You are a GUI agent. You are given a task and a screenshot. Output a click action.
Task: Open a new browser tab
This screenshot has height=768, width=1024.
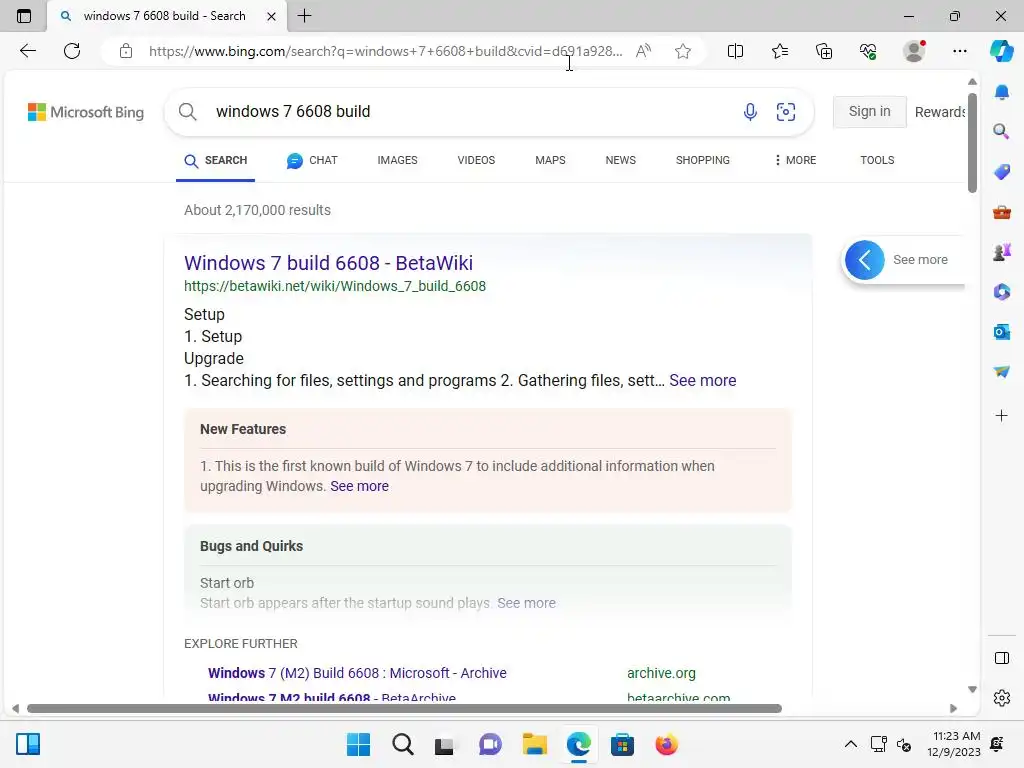304,16
